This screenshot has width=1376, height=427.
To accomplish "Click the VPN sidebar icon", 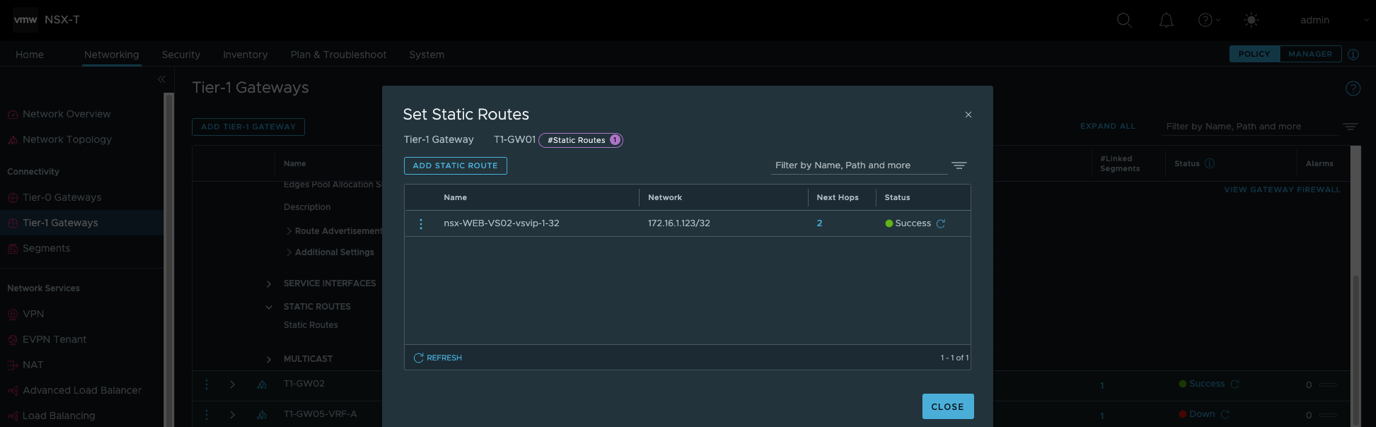I will pos(13,315).
